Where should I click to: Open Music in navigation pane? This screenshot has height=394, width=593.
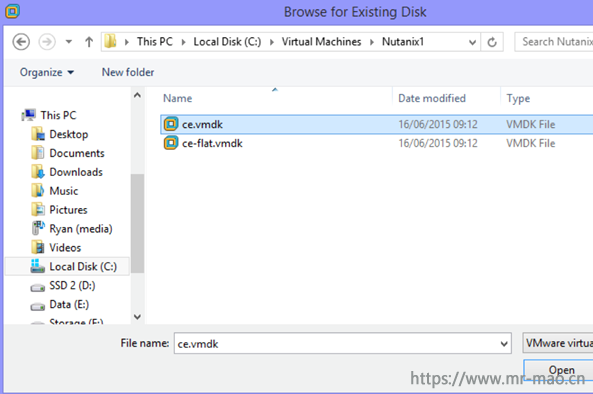[x=64, y=191]
